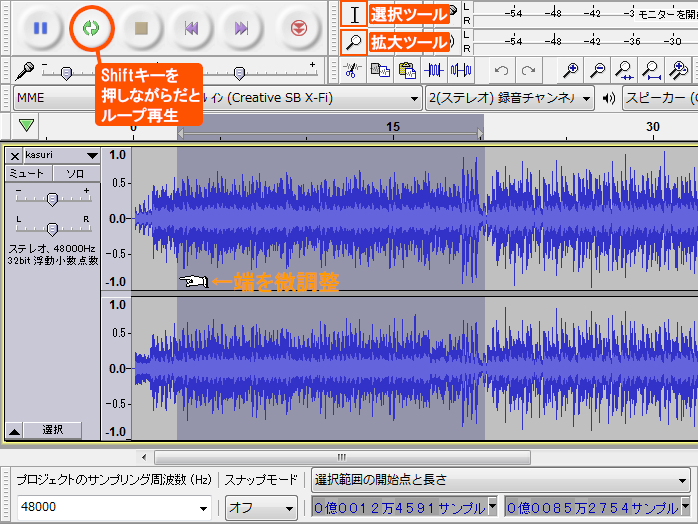Open the kasuri track name dropdown menu
The width and height of the screenshot is (698, 524).
click(92, 156)
